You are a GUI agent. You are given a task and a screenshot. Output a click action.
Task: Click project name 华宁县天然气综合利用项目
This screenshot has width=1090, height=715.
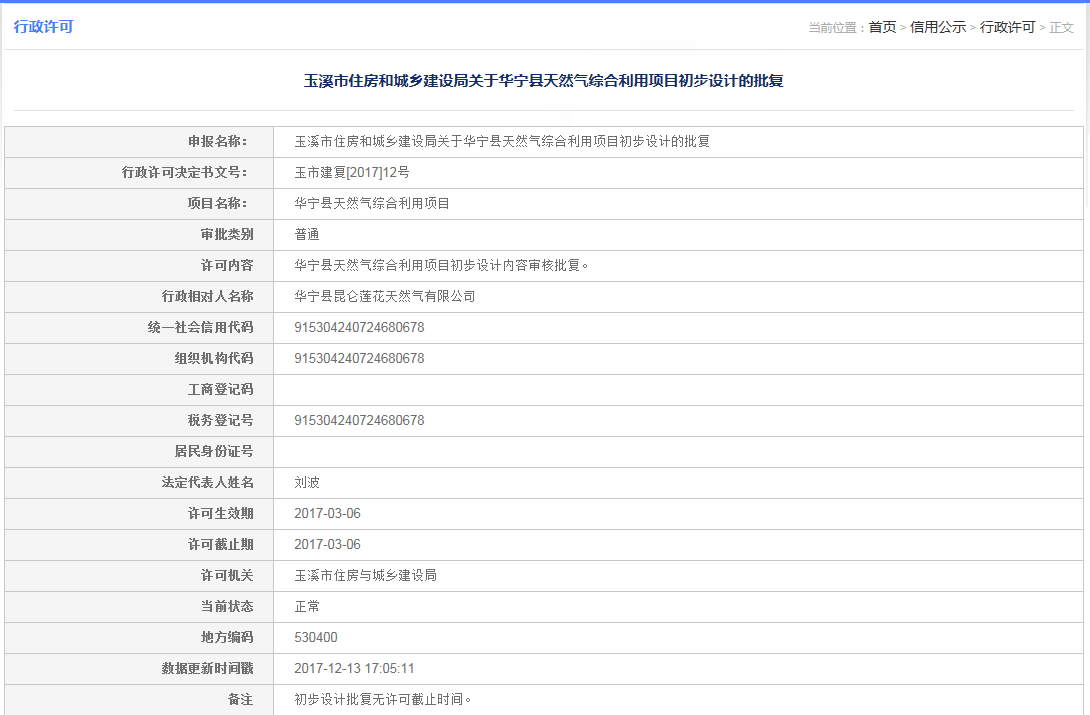tap(372, 204)
